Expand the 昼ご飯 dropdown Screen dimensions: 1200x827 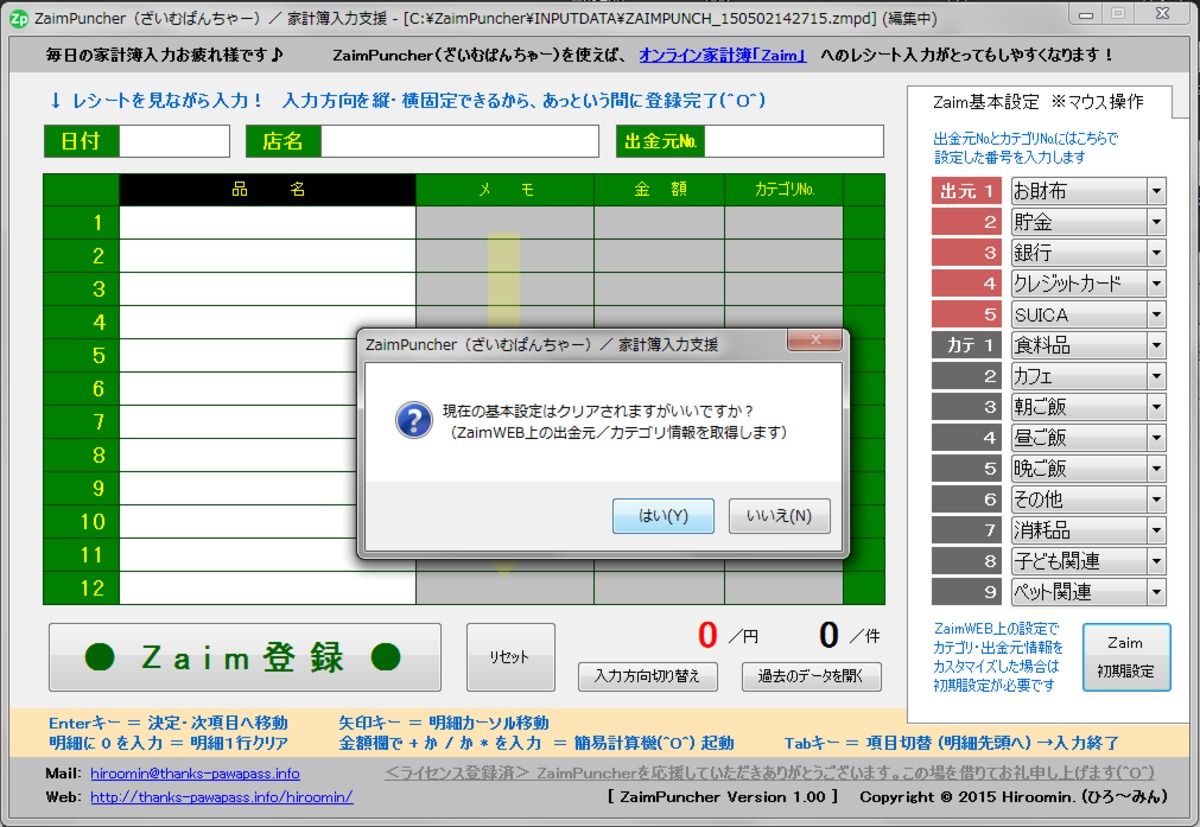click(1156, 438)
